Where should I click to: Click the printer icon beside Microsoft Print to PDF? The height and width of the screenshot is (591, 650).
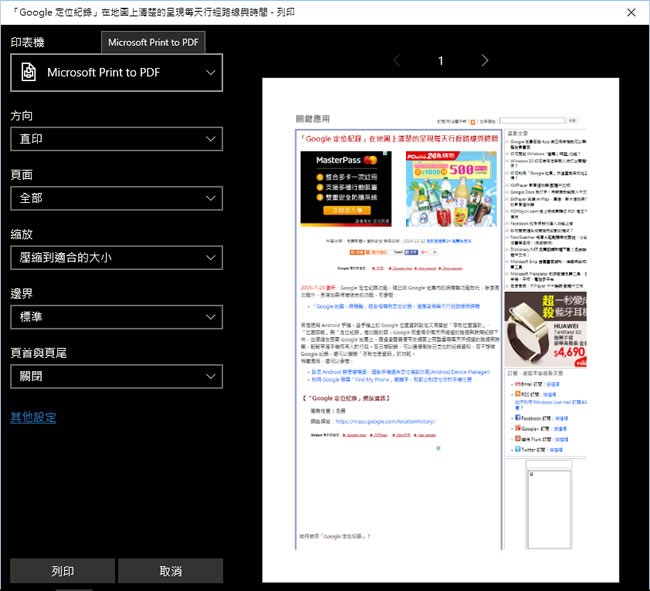click(x=29, y=72)
